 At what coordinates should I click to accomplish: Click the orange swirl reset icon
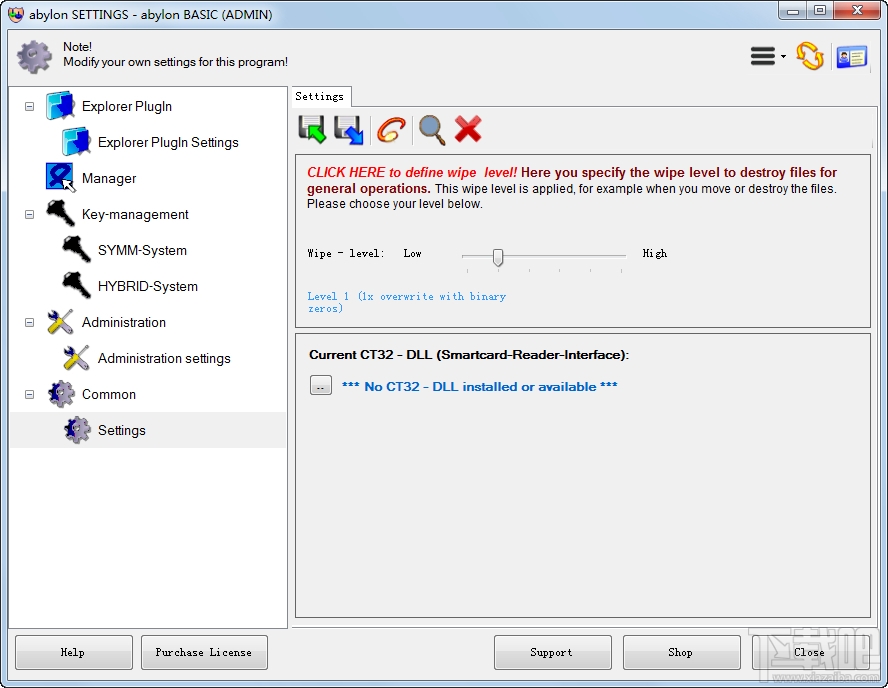click(x=391, y=130)
